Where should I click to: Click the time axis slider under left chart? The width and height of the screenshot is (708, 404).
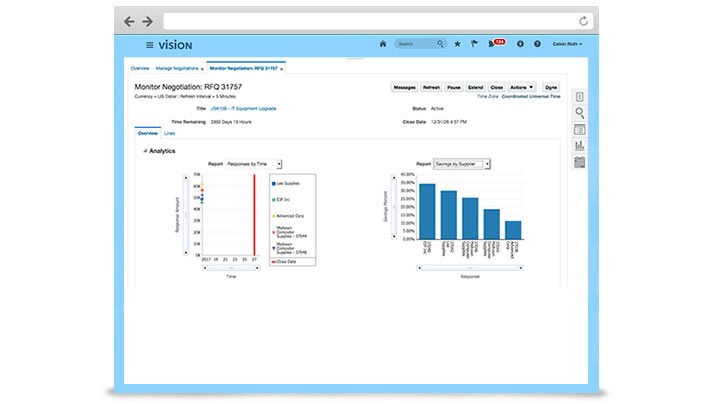coord(231,268)
